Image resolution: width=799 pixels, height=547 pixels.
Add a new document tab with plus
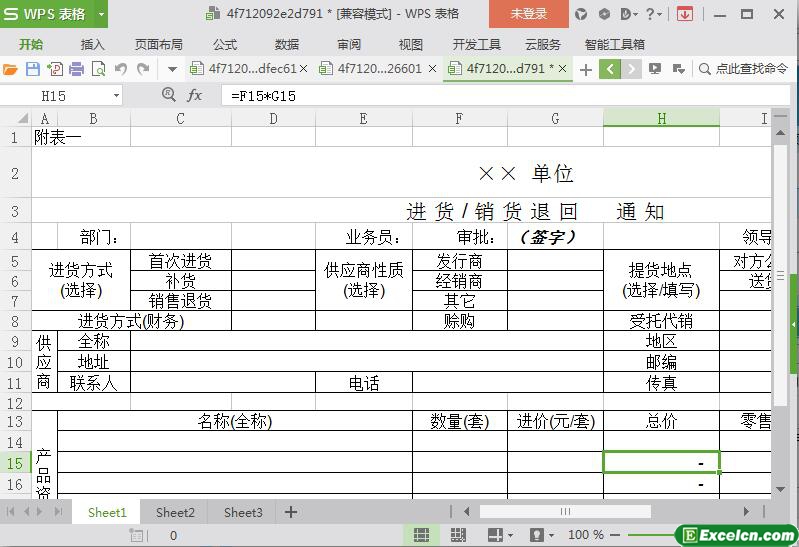(x=586, y=69)
